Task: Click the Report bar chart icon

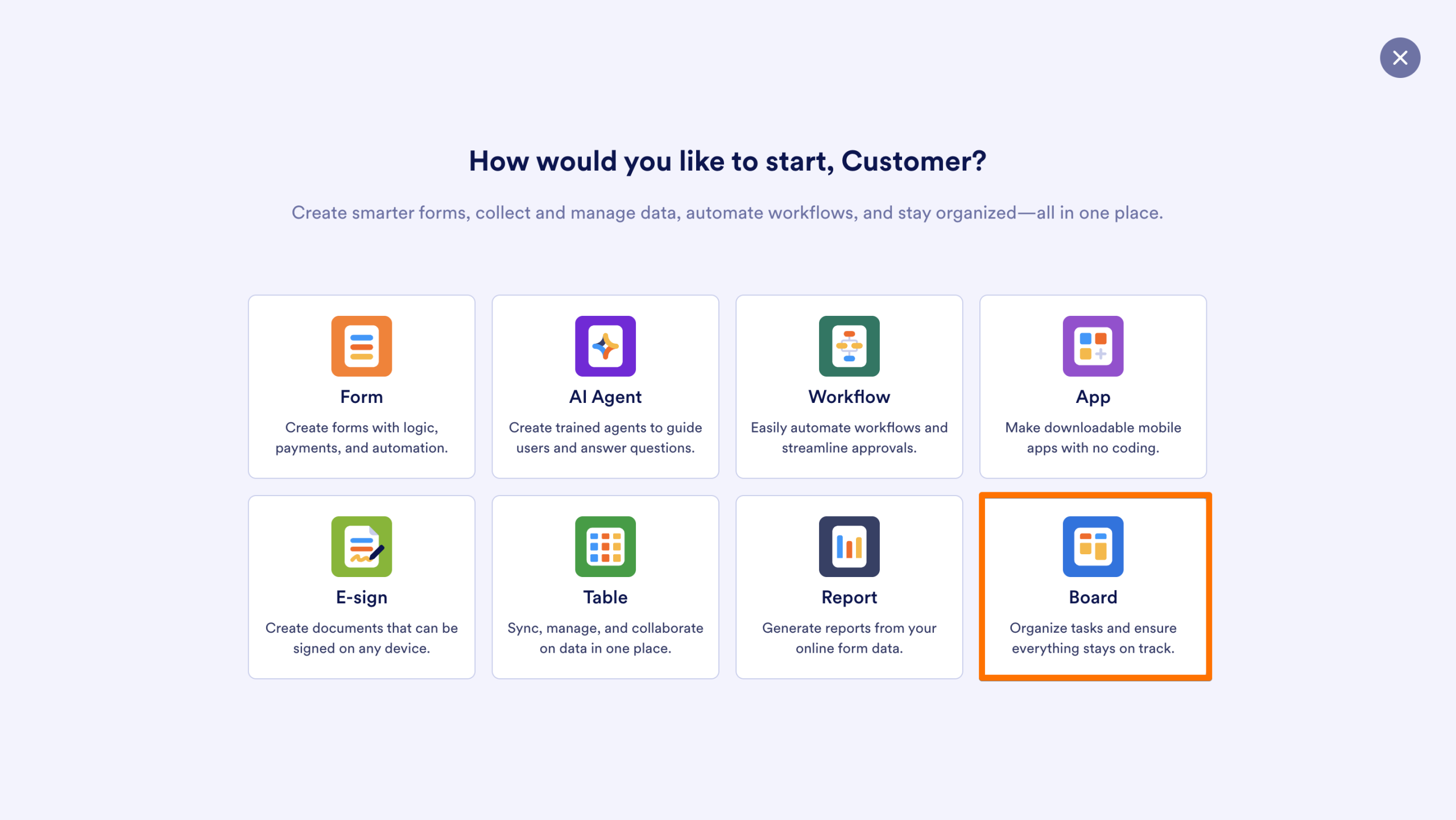Action: [x=849, y=546]
